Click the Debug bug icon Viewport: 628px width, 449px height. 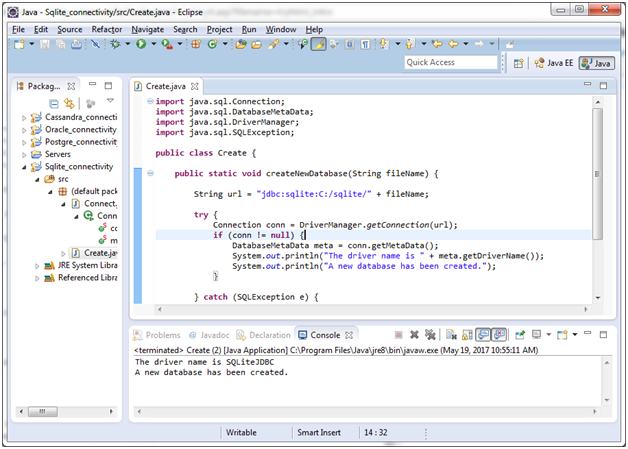115,44
